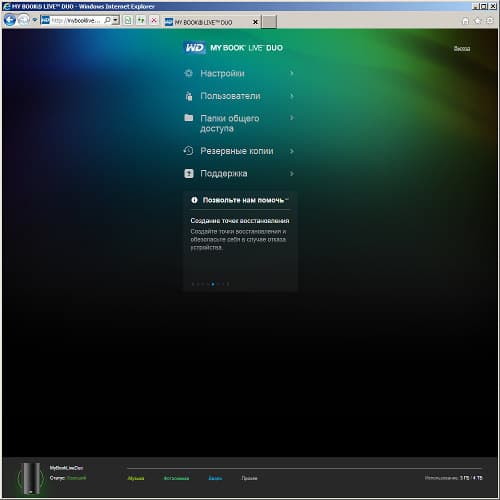
Task: Select the active blue carousel dot
Action: coord(213,284)
